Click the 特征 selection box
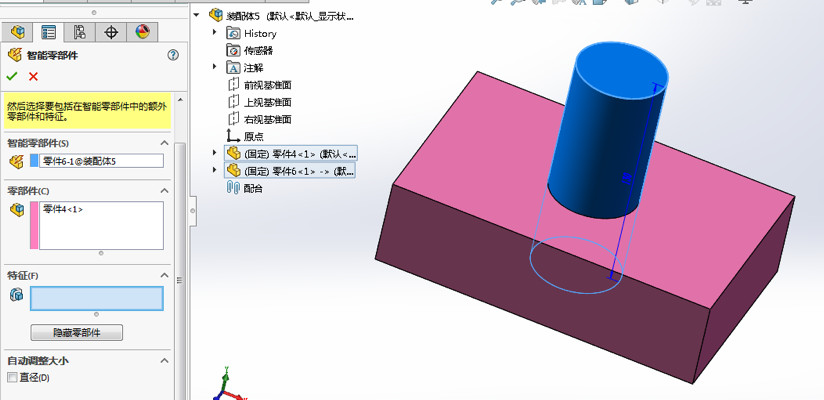Screen dimensions: 824x400 tap(96, 298)
